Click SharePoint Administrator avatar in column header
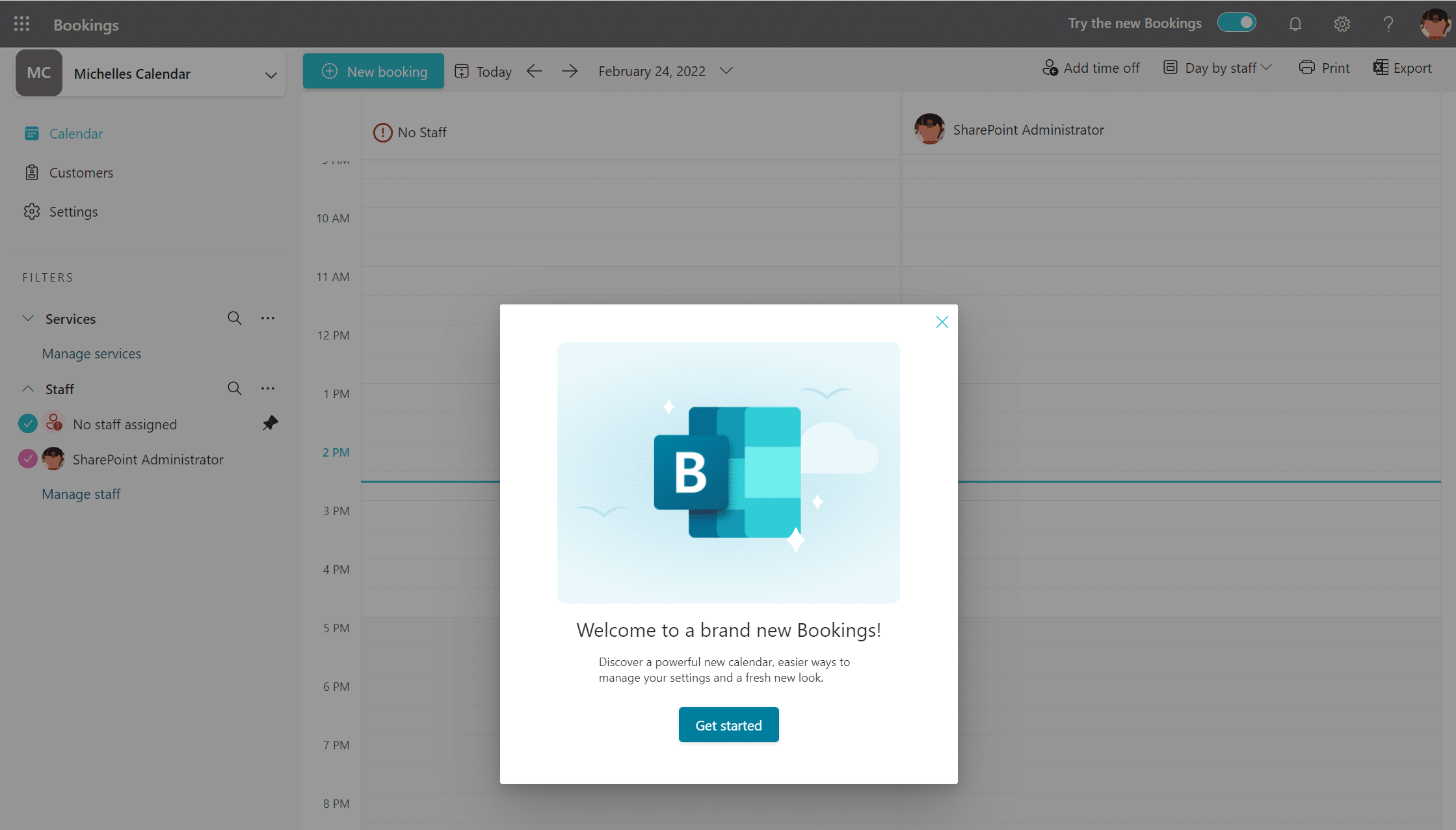 click(x=930, y=129)
